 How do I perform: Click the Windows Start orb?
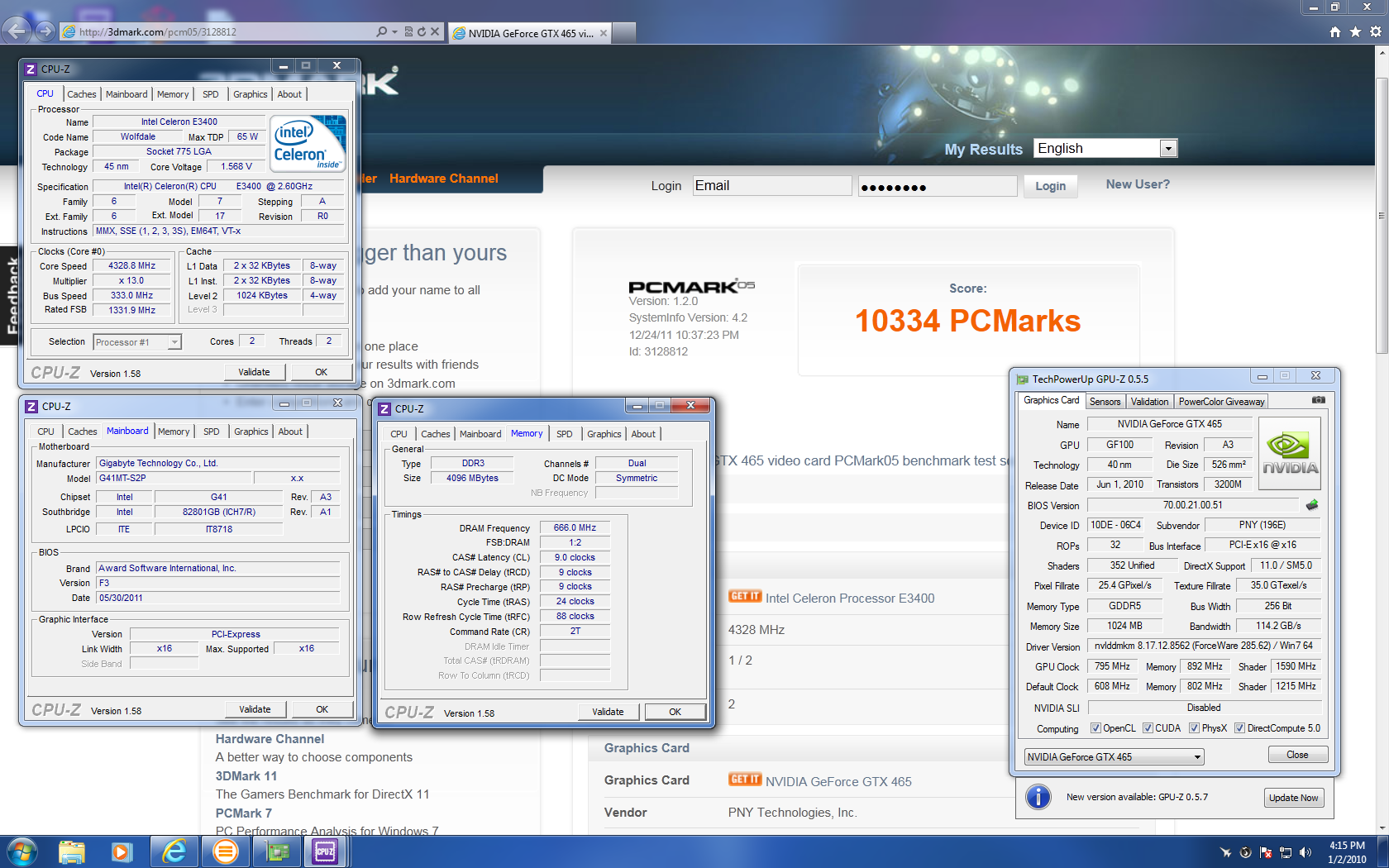coord(22,851)
